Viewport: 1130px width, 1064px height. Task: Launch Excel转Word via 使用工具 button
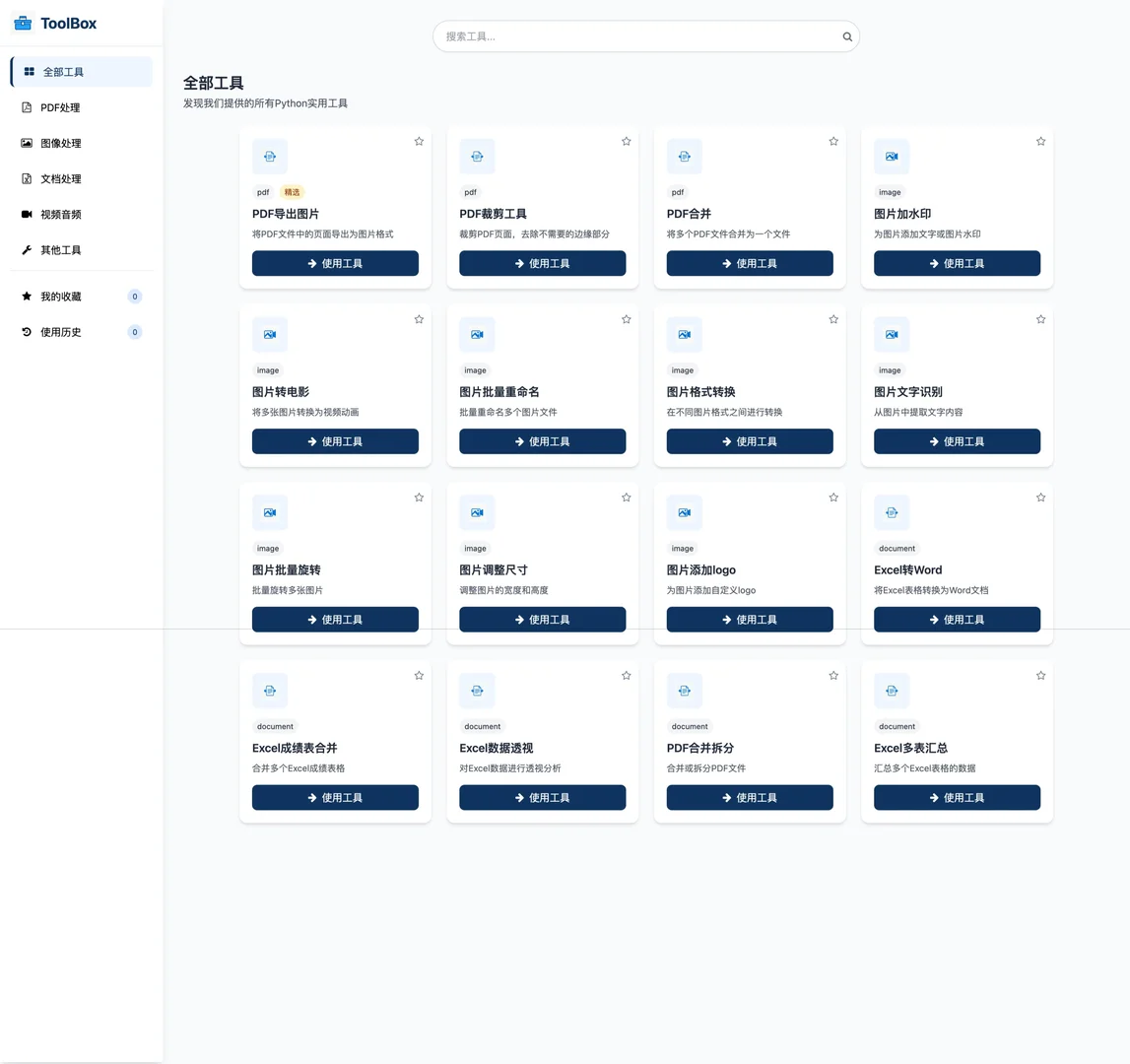(x=957, y=620)
